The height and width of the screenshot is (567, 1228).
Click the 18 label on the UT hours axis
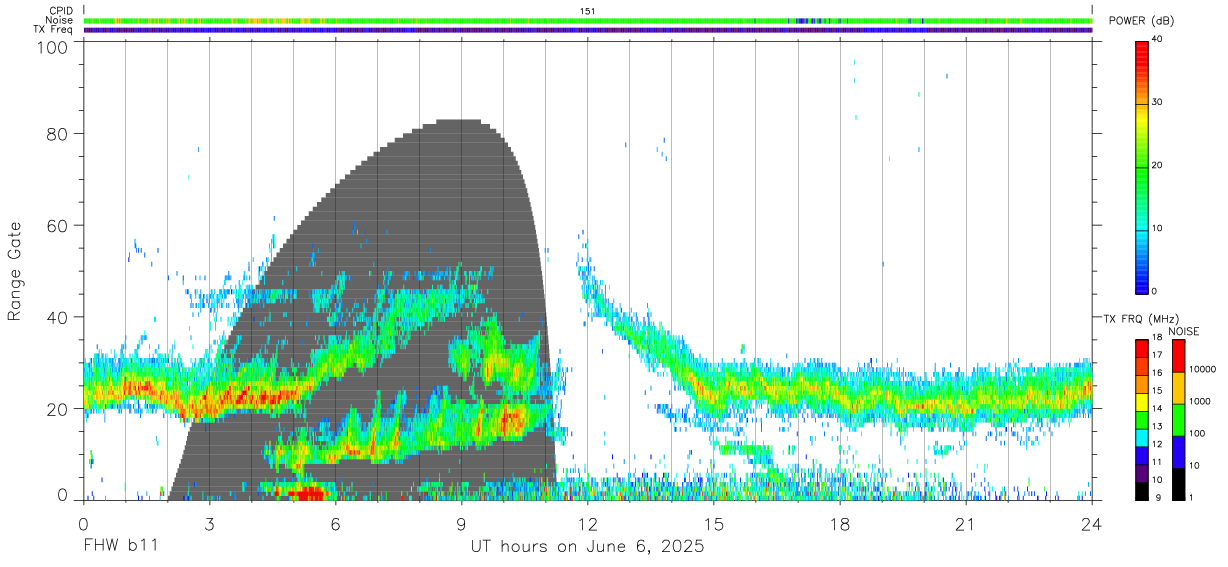click(840, 523)
